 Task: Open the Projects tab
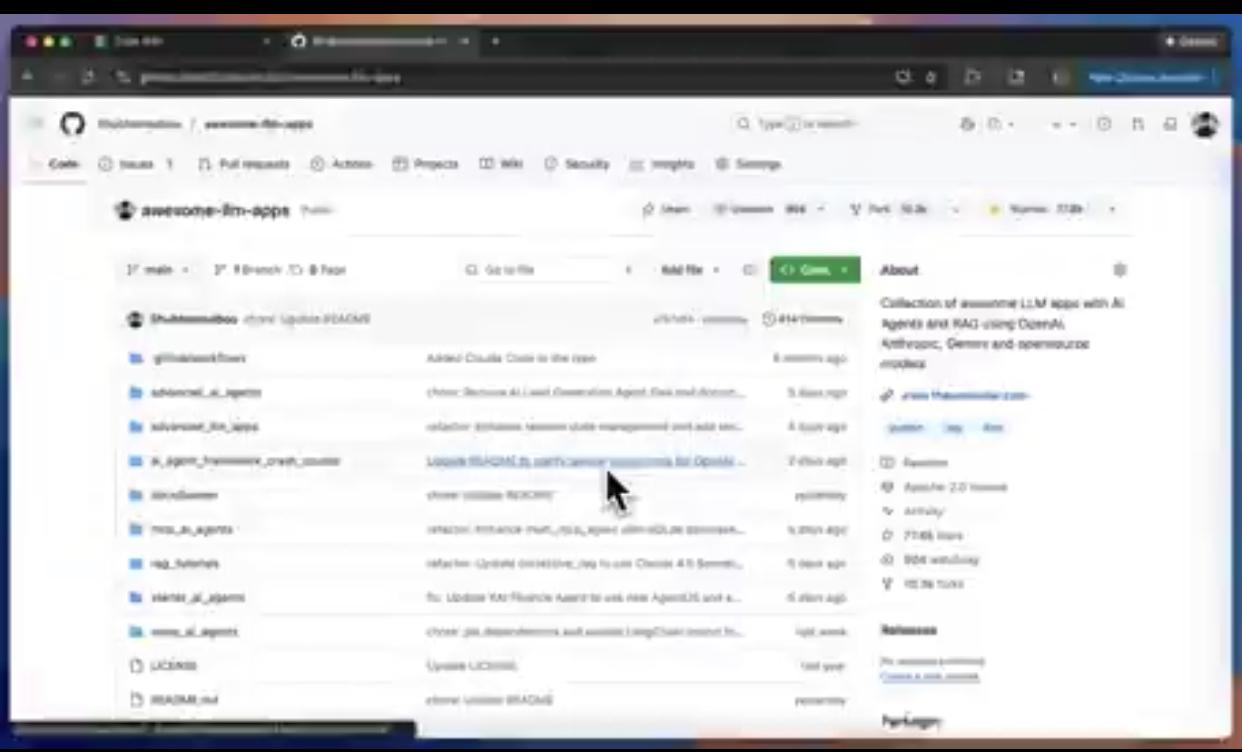tap(426, 164)
